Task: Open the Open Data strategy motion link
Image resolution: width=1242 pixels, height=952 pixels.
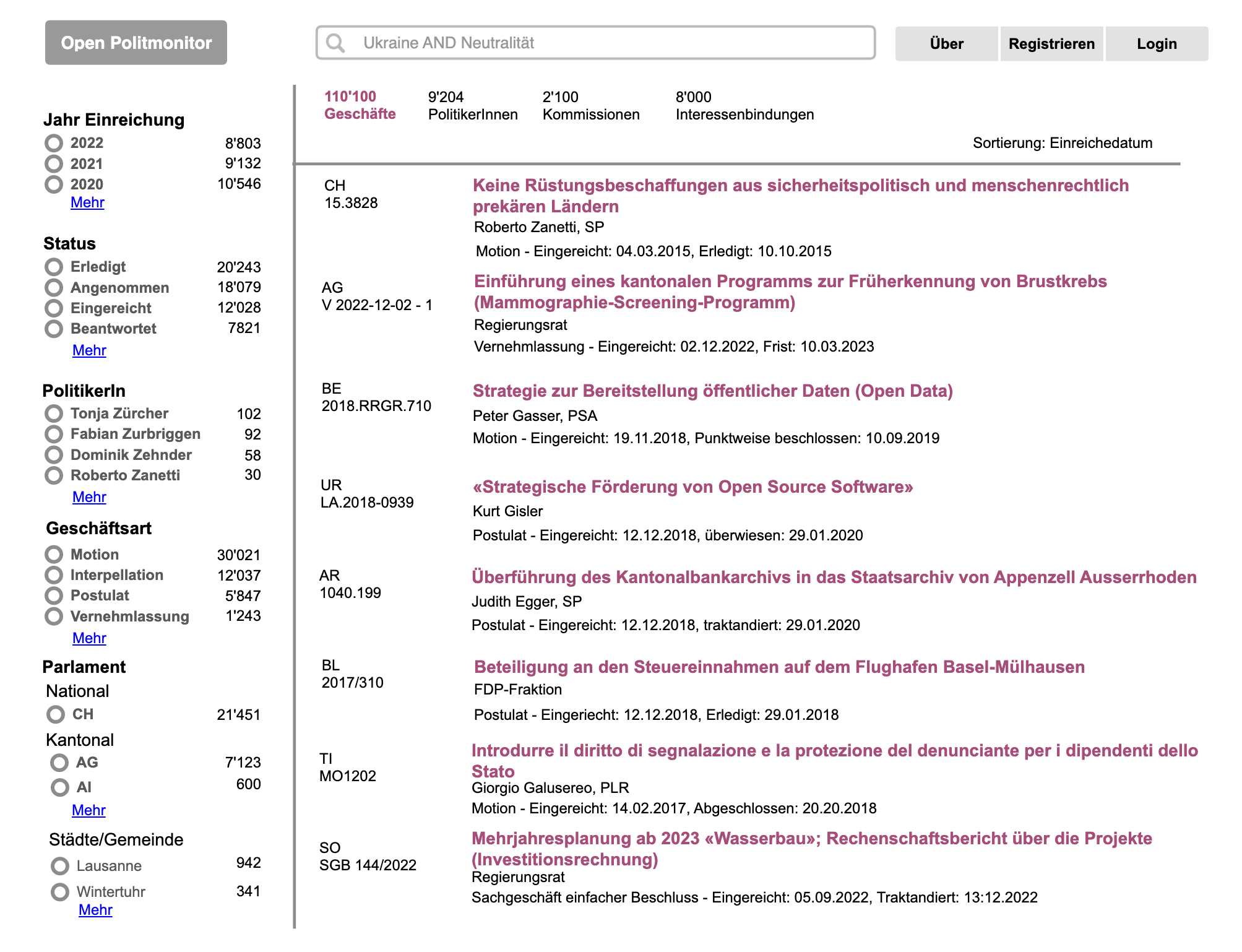Action: [x=712, y=391]
